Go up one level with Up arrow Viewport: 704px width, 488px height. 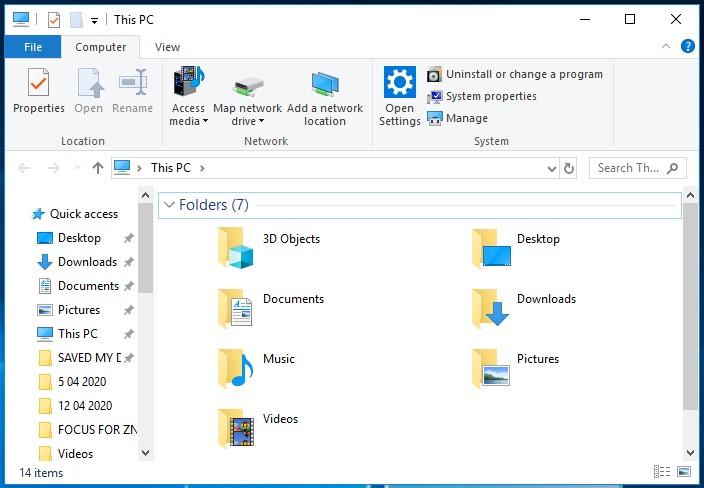tap(98, 168)
